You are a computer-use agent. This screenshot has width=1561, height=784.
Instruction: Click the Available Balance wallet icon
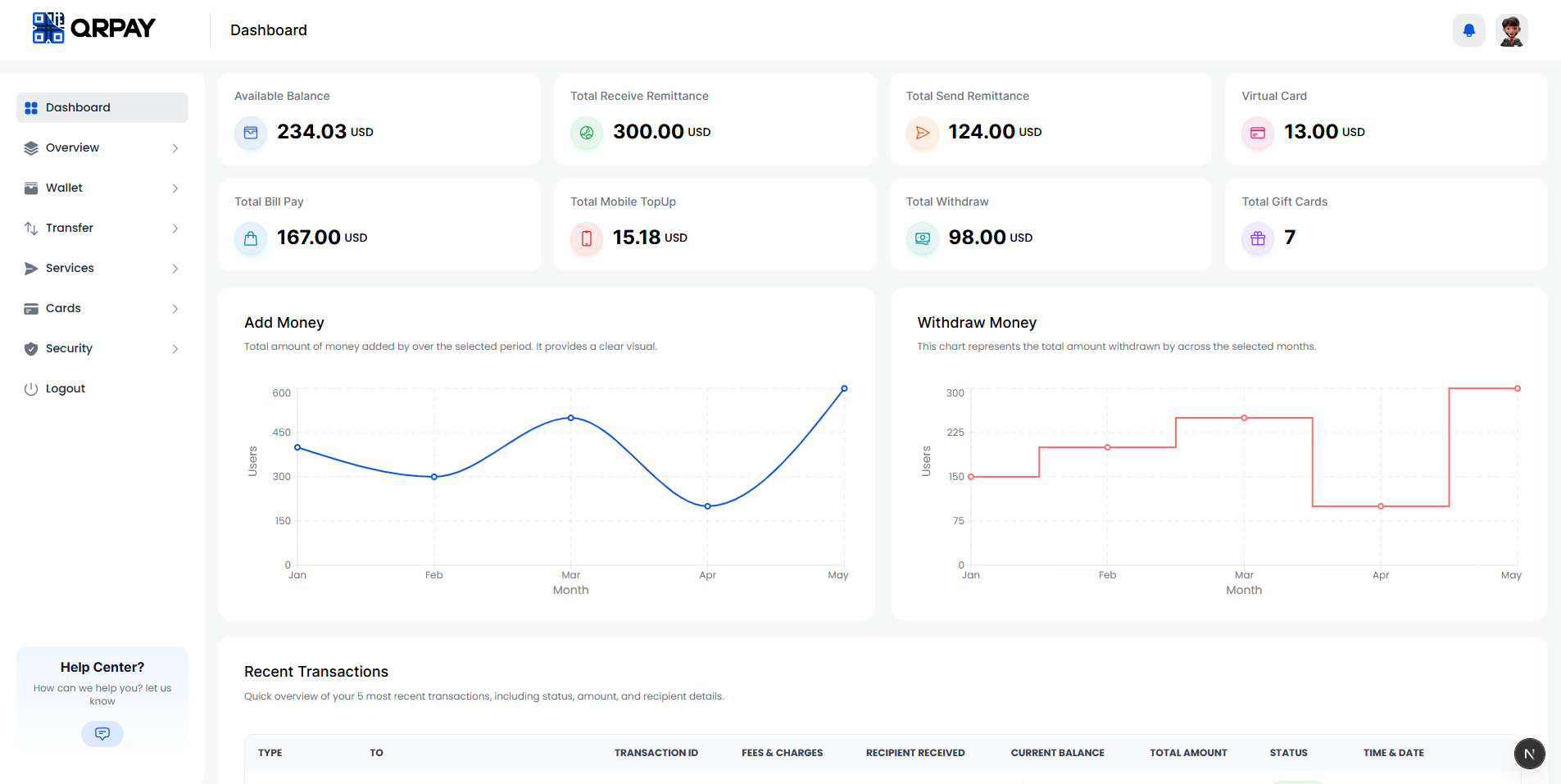(251, 133)
